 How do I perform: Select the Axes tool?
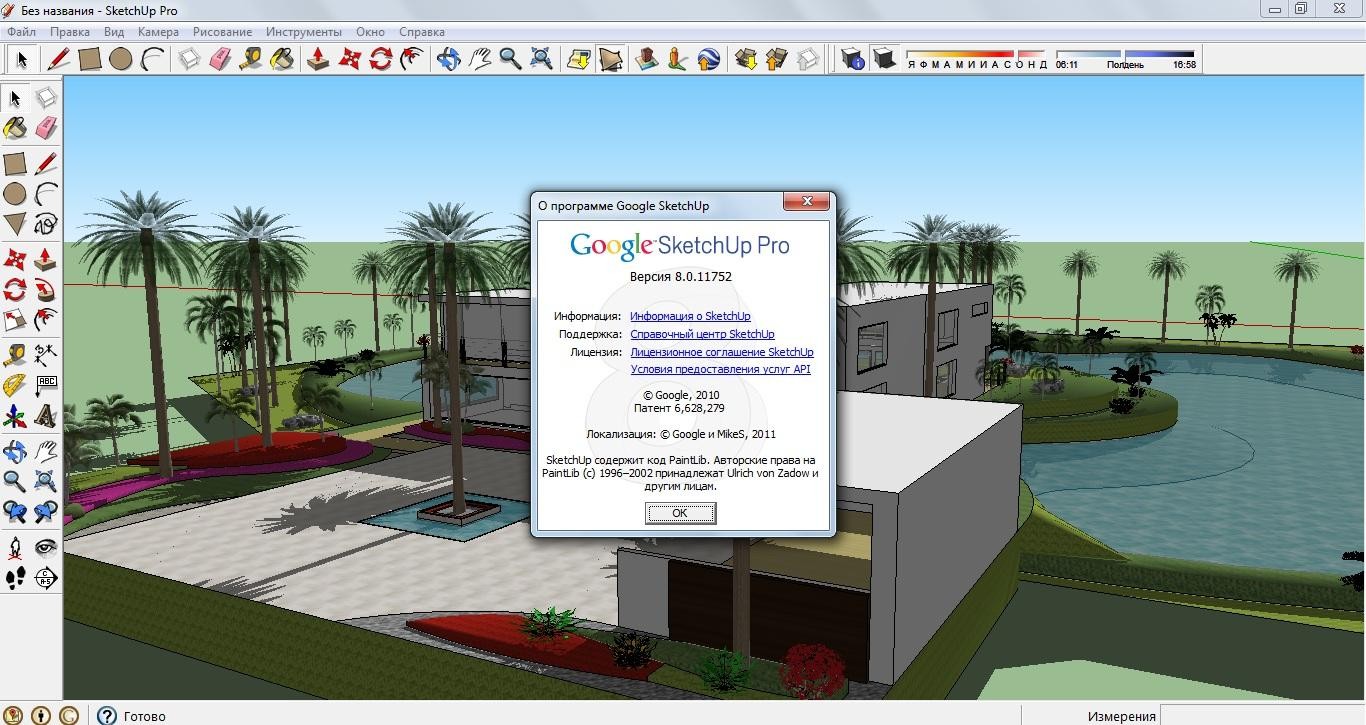point(15,416)
